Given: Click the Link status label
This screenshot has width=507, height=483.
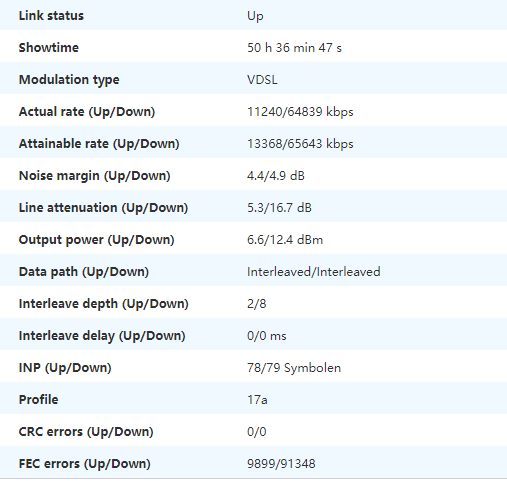Looking at the screenshot, I should pyautogui.click(x=51, y=16).
